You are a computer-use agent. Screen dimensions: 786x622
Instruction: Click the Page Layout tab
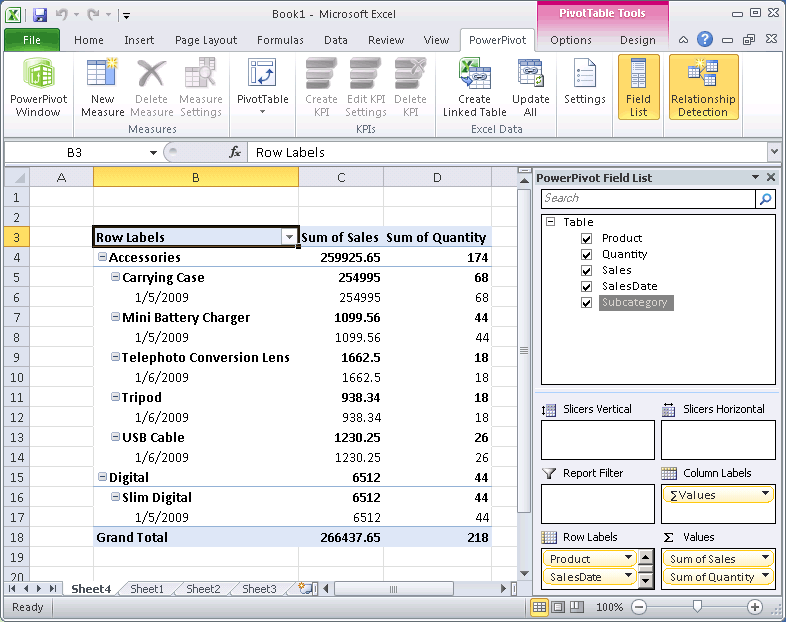(206, 40)
